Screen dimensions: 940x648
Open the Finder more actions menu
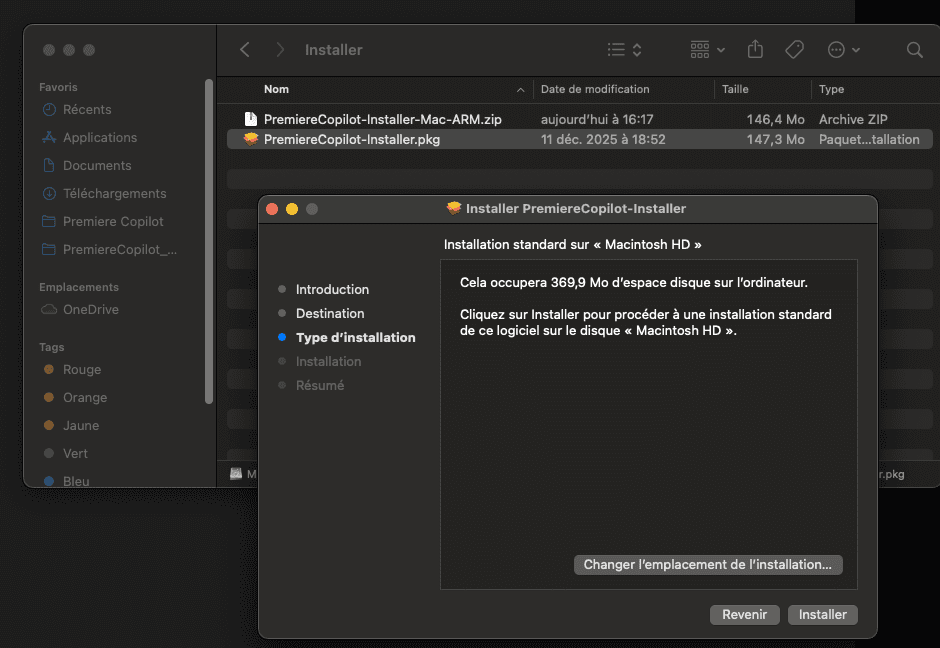click(x=843, y=50)
